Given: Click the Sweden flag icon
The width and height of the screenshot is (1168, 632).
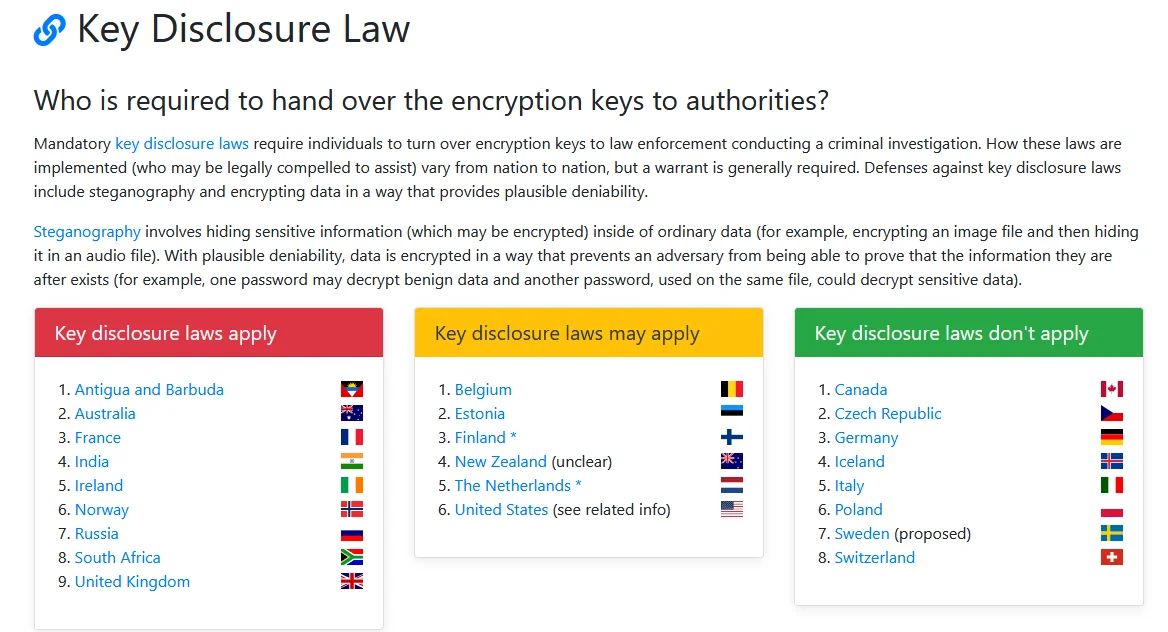Looking at the screenshot, I should (1111, 533).
